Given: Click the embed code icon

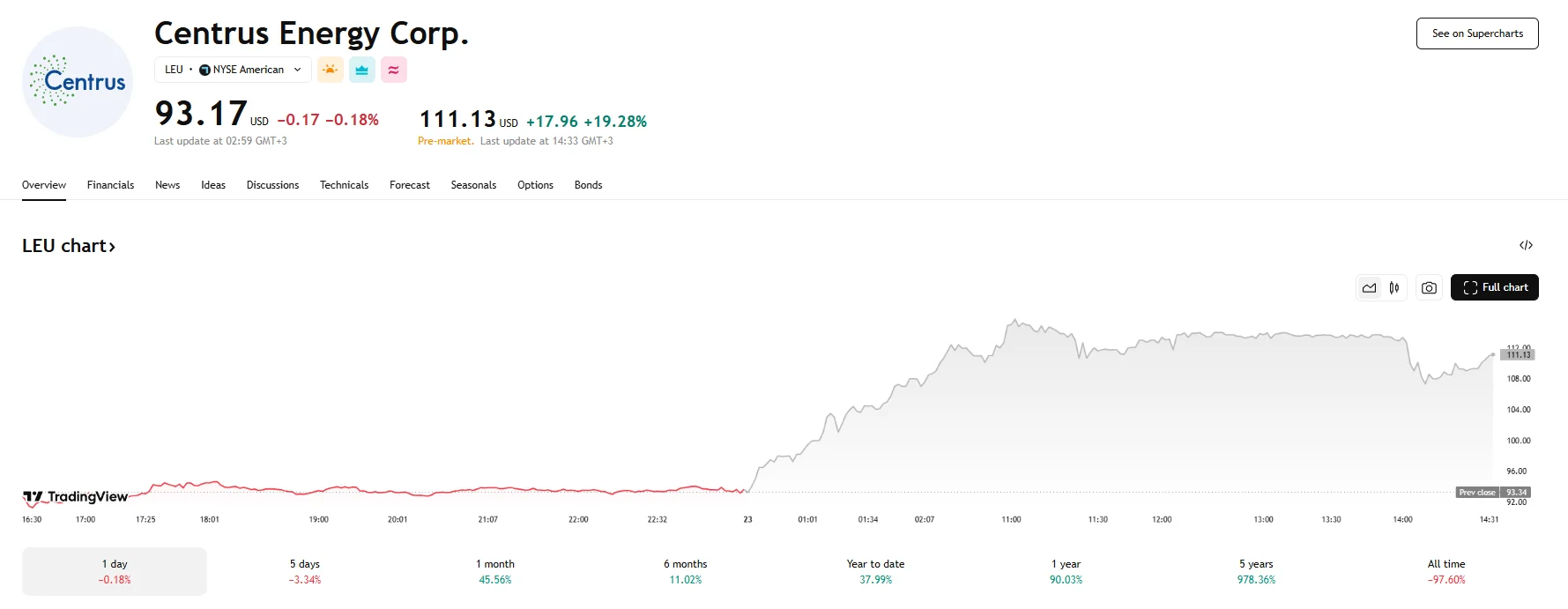Looking at the screenshot, I should pos(1526,245).
